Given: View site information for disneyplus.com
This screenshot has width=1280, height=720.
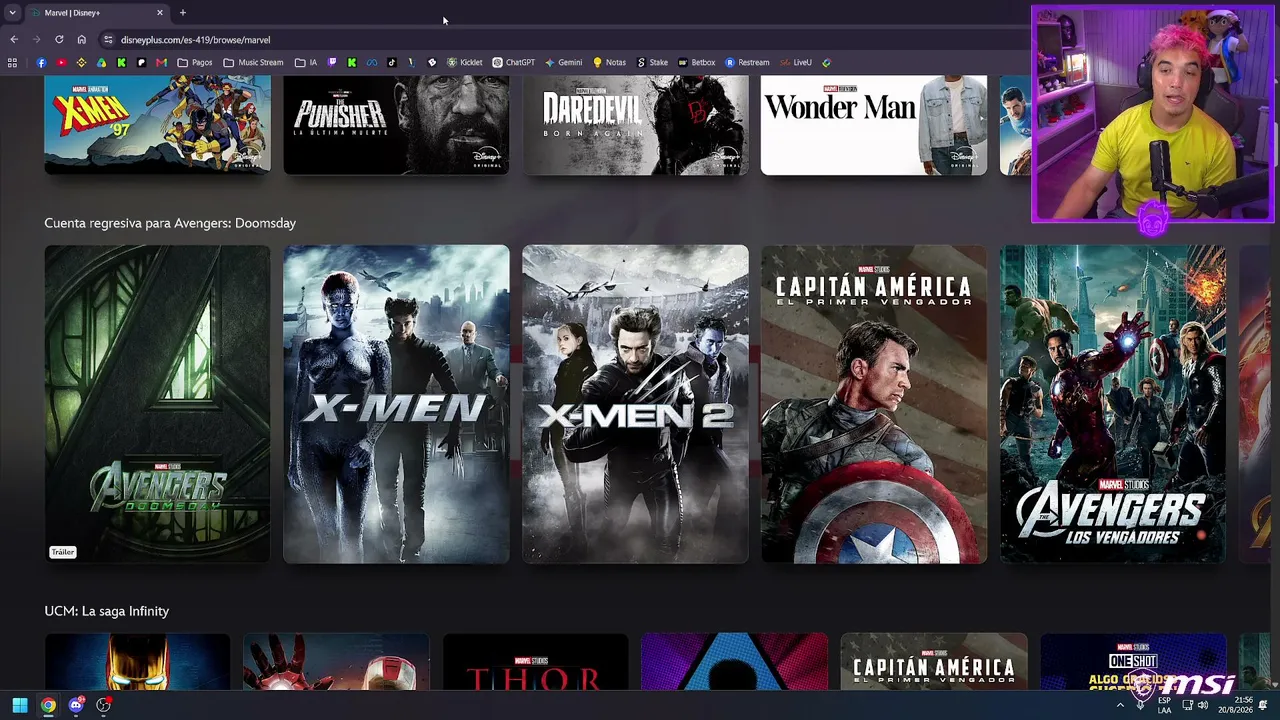Looking at the screenshot, I should (x=108, y=40).
